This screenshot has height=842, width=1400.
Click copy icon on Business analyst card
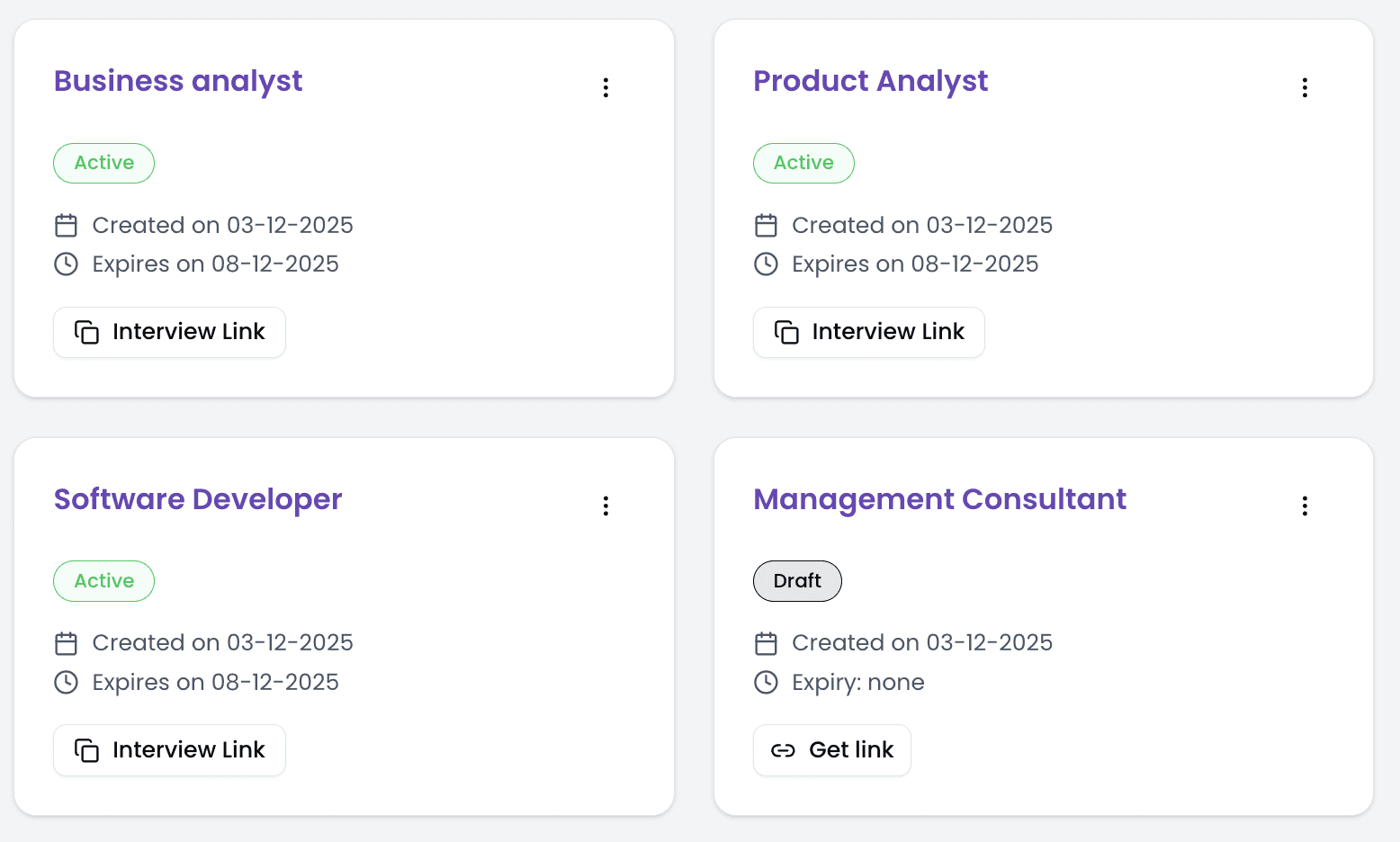86,332
